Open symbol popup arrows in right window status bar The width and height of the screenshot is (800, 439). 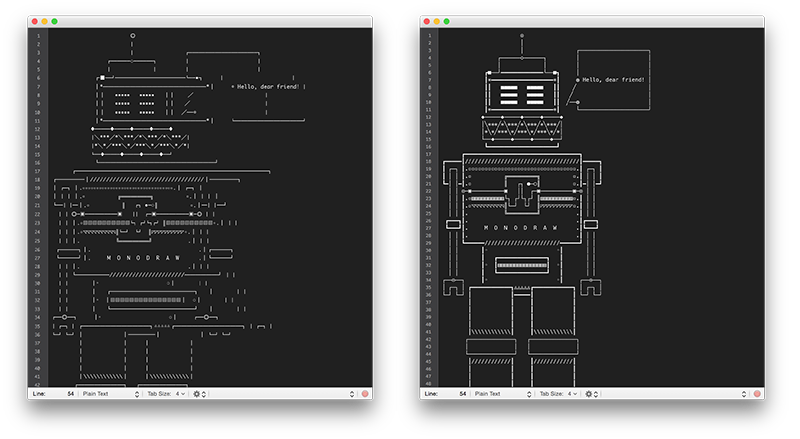tap(743, 394)
